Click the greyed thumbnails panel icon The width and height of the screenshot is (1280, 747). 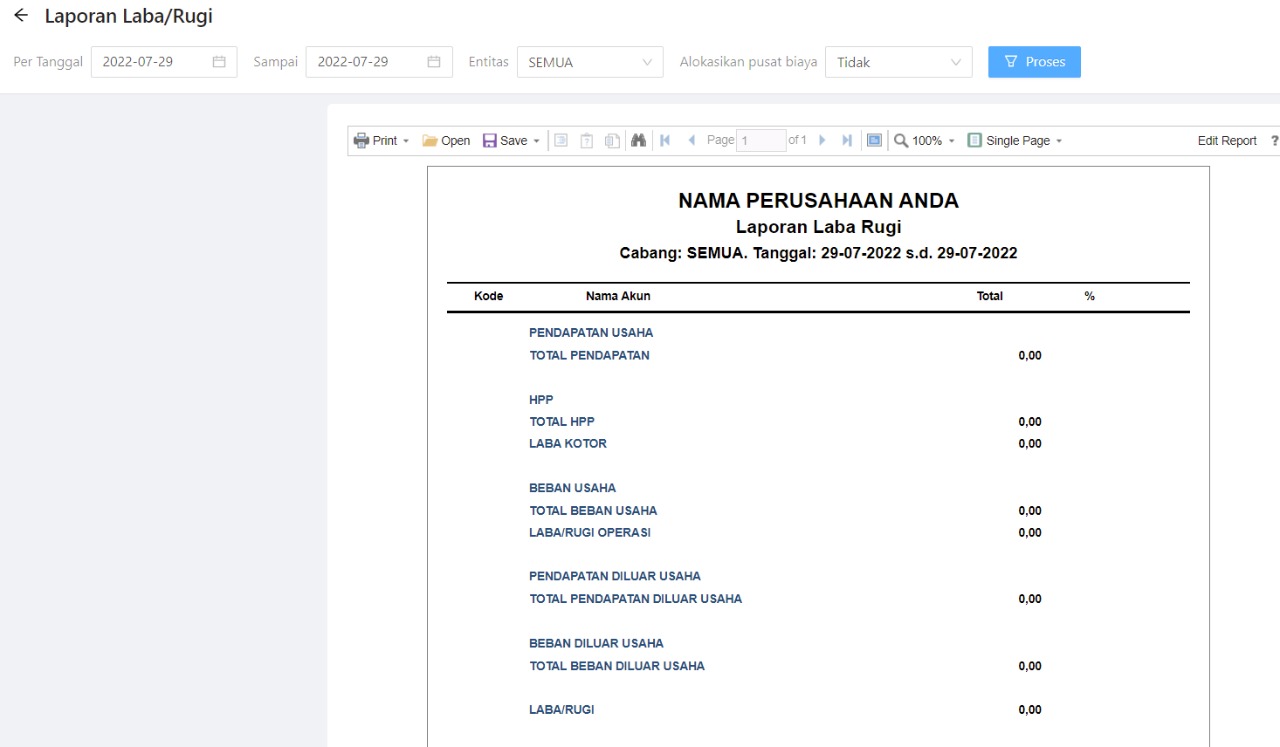(612, 141)
